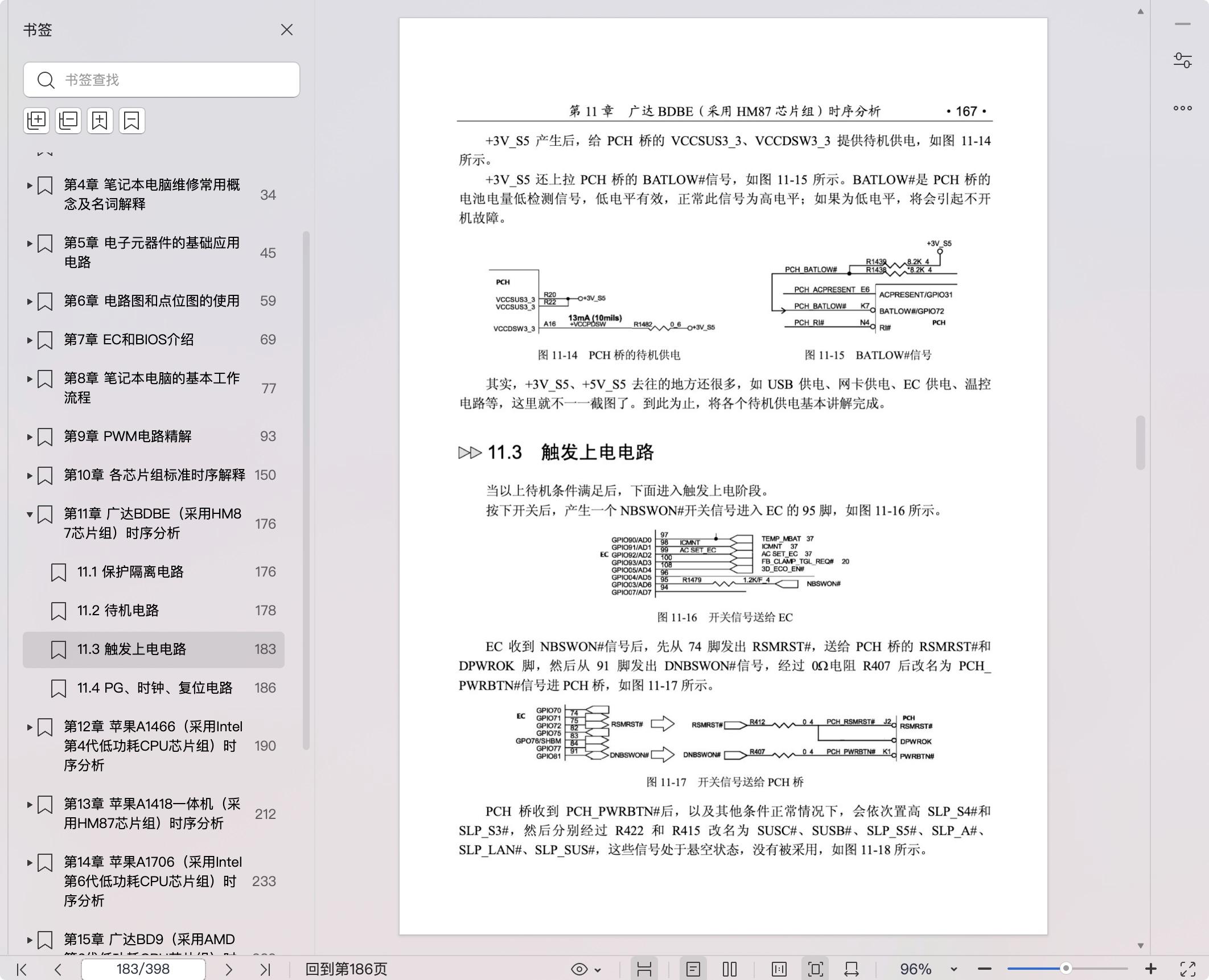Select bookmark 11.4 PG、时钟、复位电路
The height and width of the screenshot is (980, 1209).
pos(154,688)
